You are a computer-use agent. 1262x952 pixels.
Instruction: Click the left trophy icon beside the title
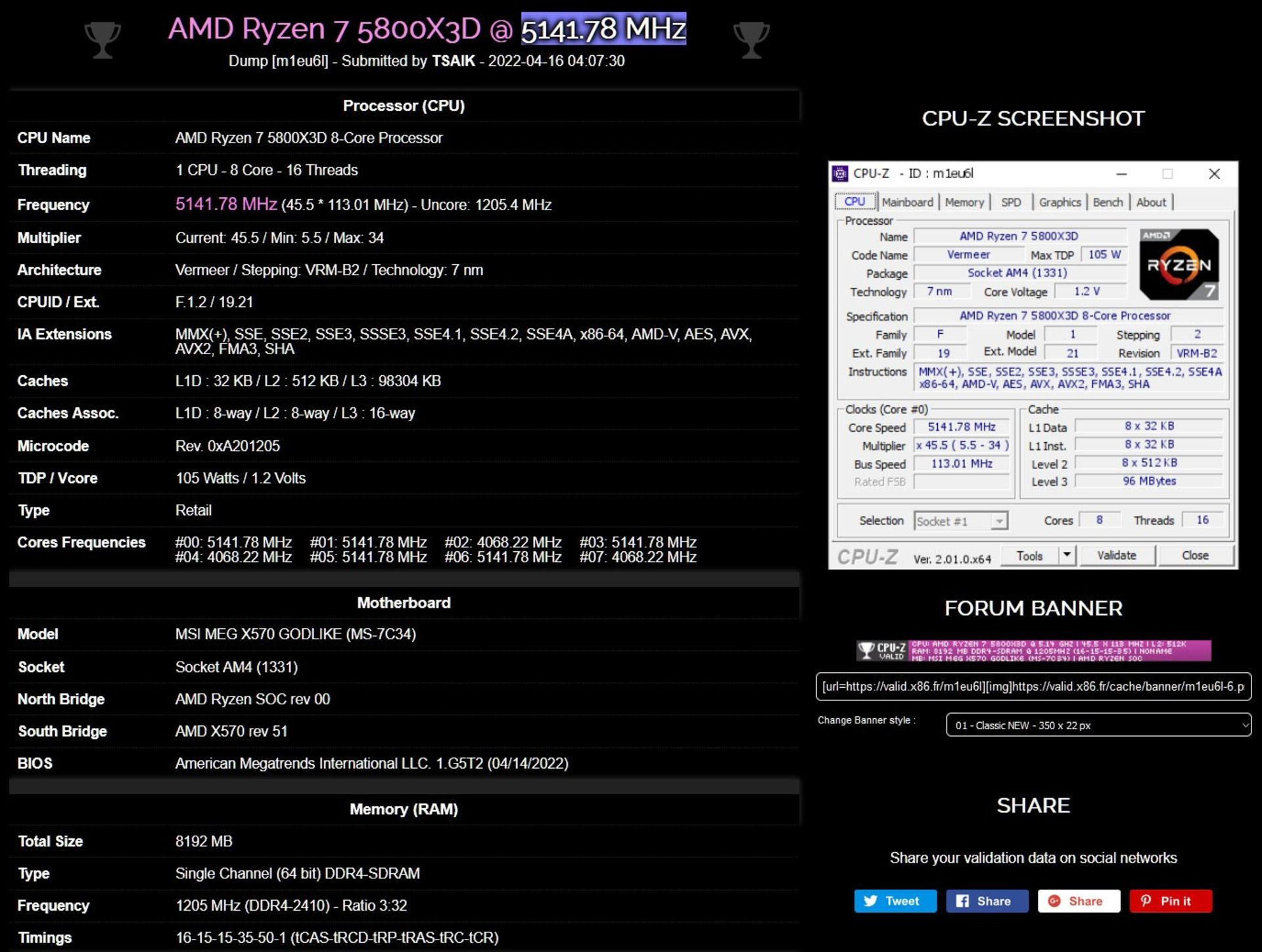point(103,39)
